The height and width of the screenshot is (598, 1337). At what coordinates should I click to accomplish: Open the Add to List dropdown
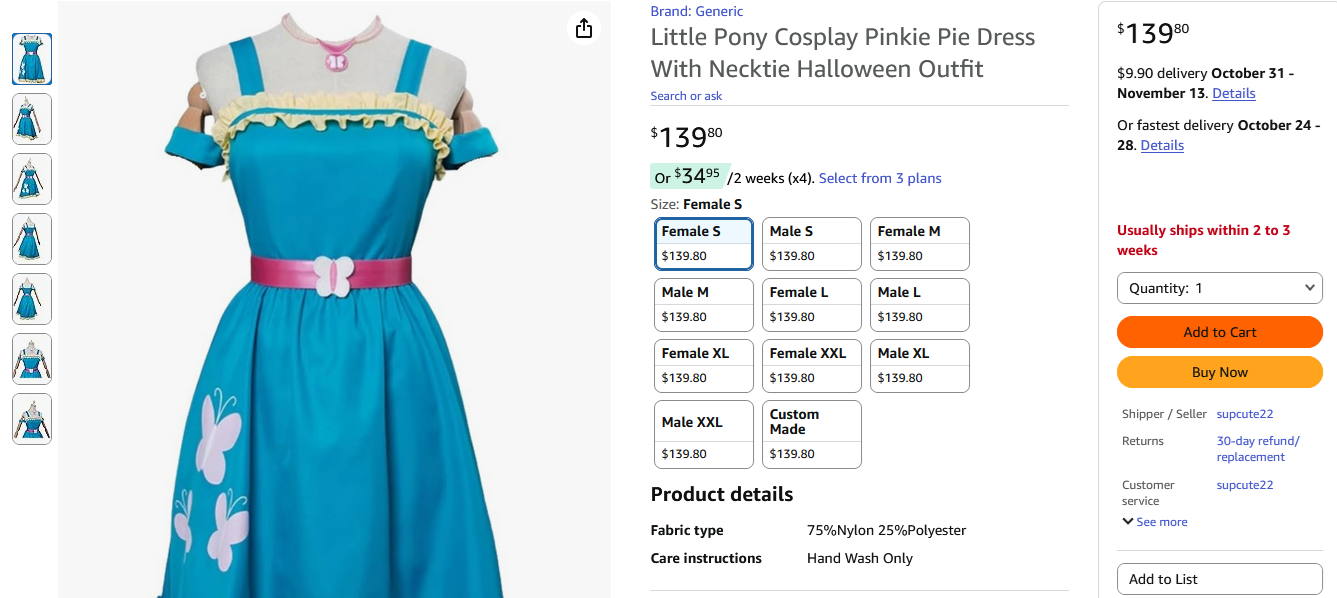pos(1219,579)
